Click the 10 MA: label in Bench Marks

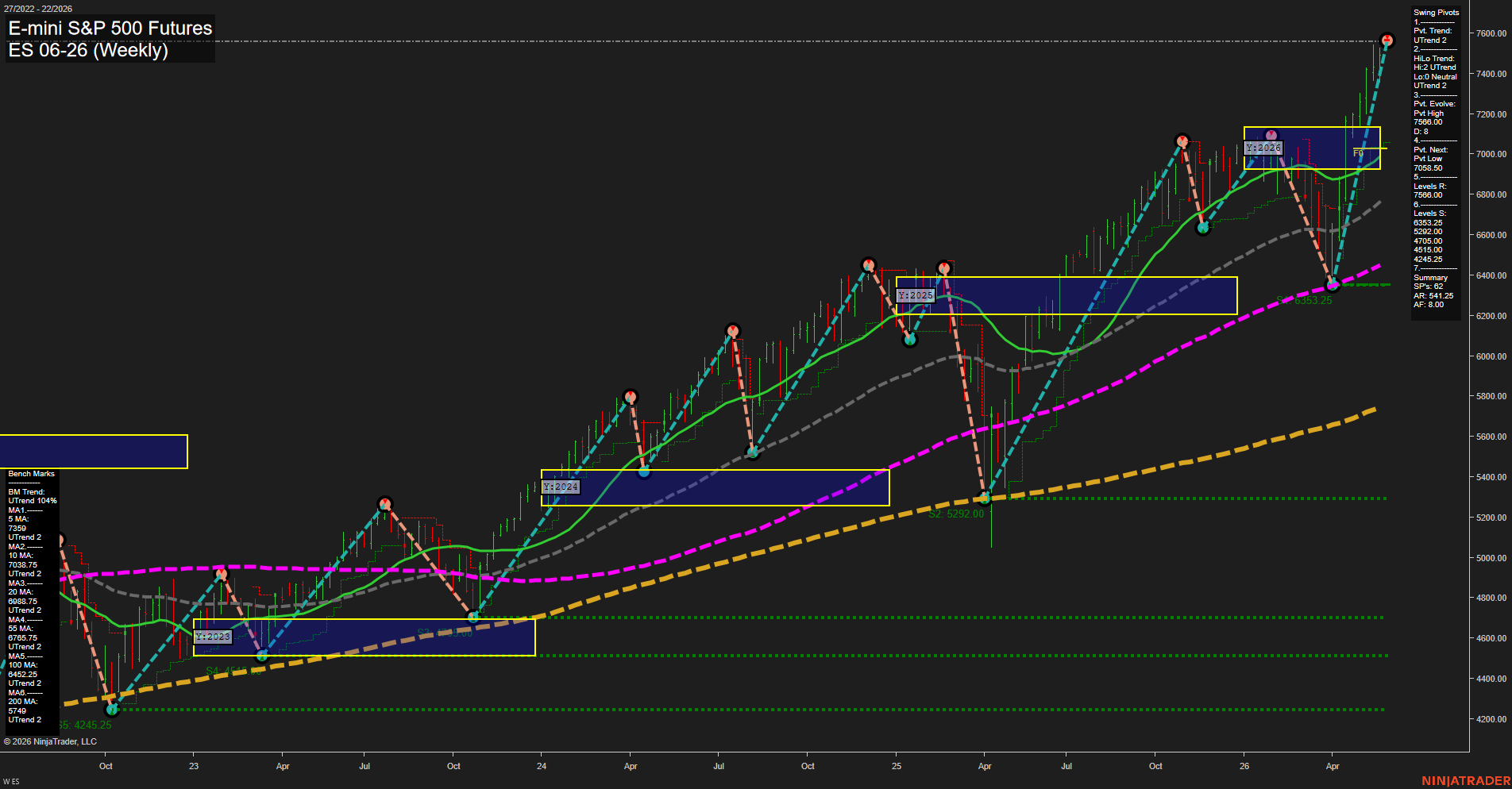coord(21,556)
